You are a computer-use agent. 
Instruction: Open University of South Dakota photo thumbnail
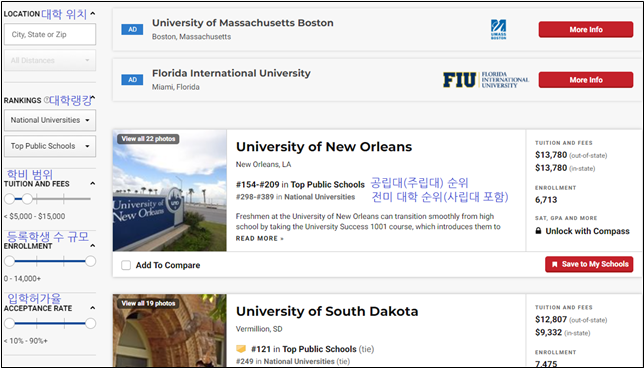[170, 331]
